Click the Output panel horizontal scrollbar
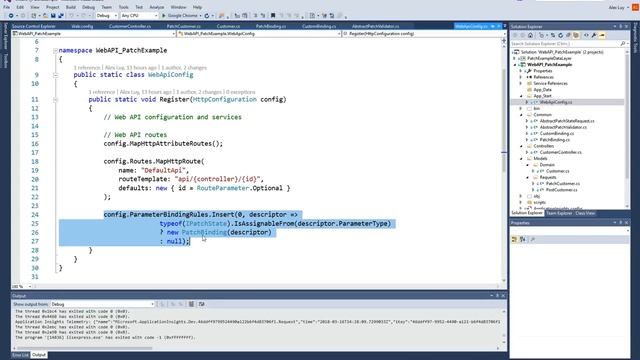Viewport: 640px width, 360px height. click(84, 348)
